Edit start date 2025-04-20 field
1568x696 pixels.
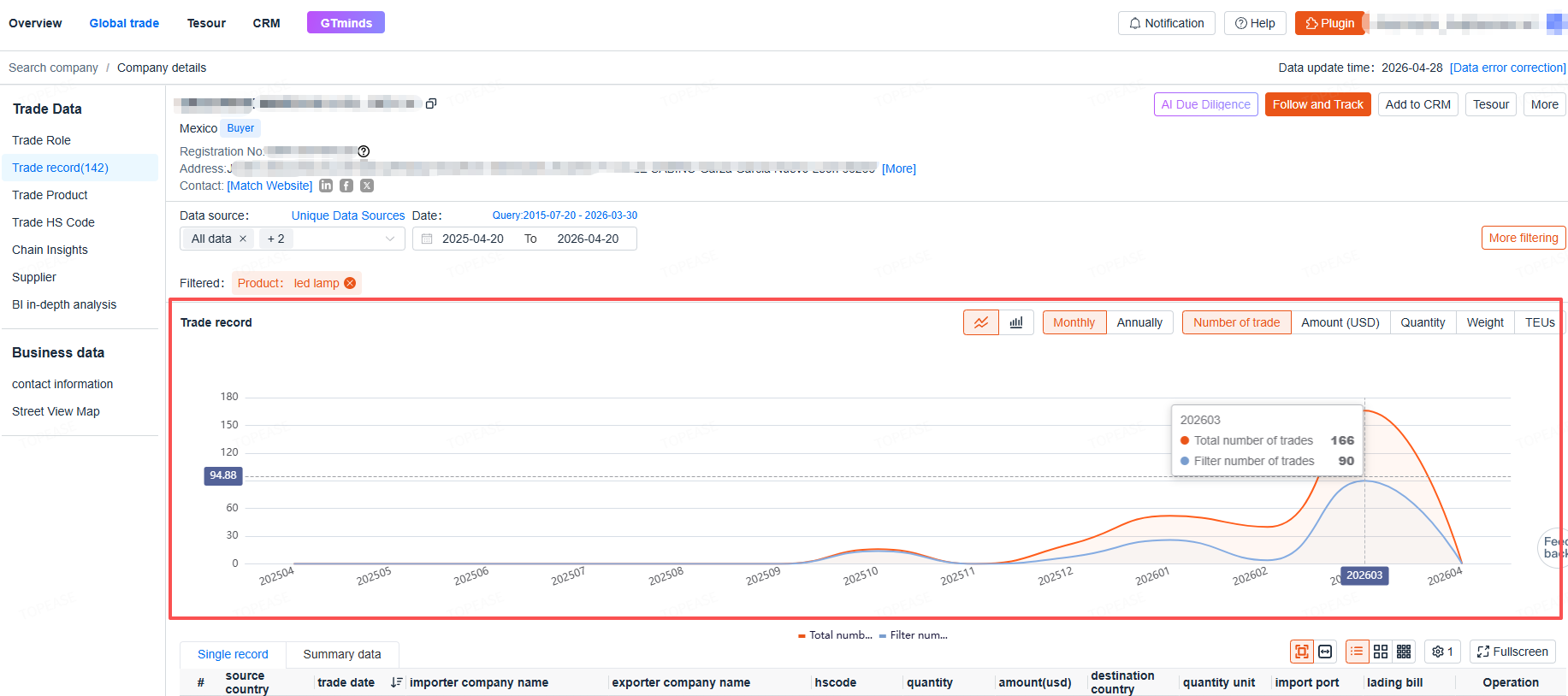(473, 239)
